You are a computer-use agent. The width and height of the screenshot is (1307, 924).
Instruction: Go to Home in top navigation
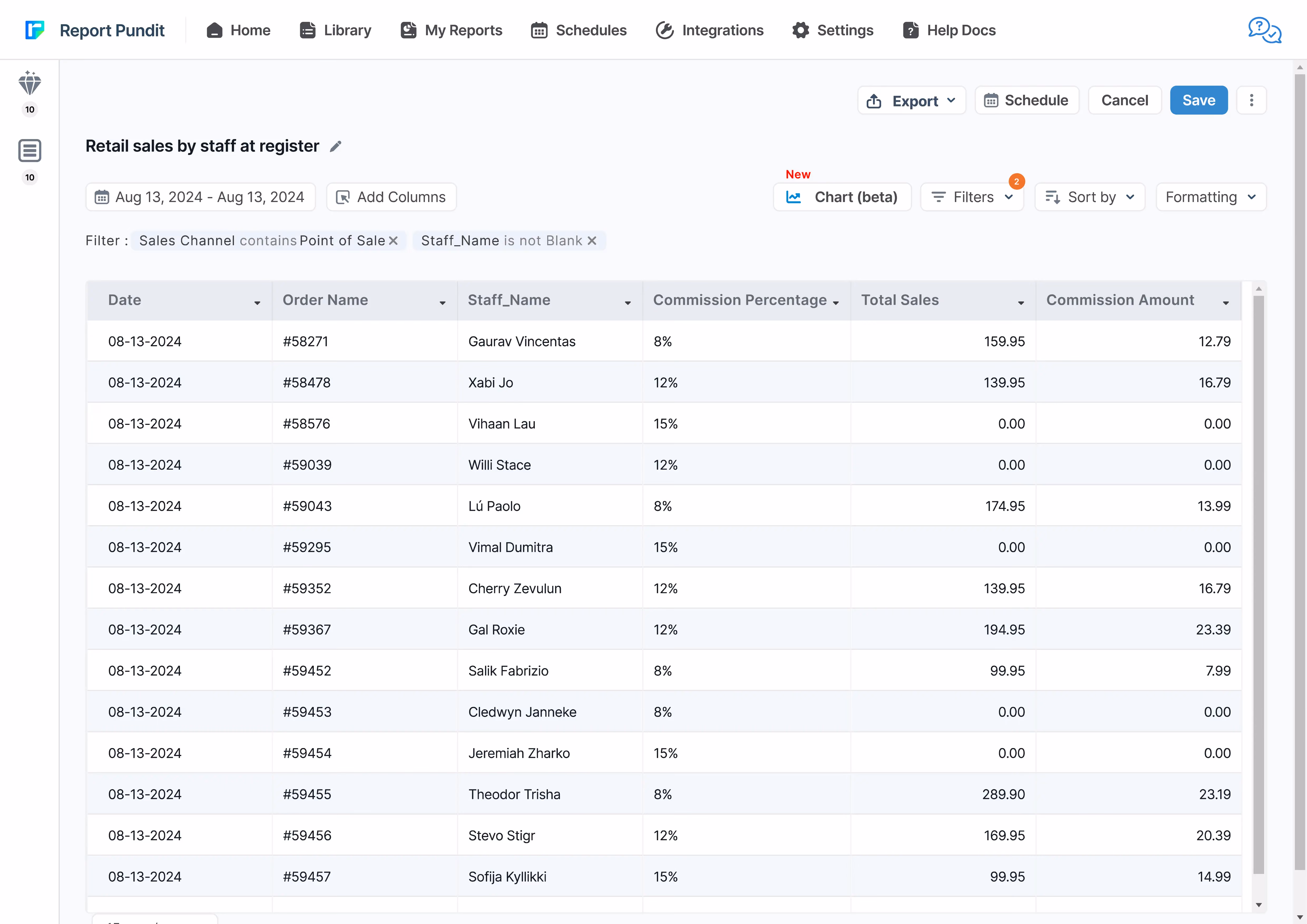coord(238,30)
